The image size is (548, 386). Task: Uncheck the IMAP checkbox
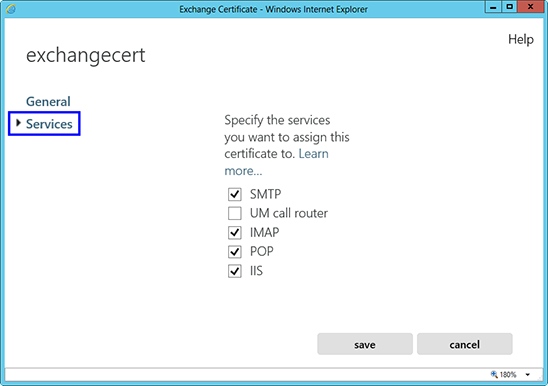click(x=235, y=233)
